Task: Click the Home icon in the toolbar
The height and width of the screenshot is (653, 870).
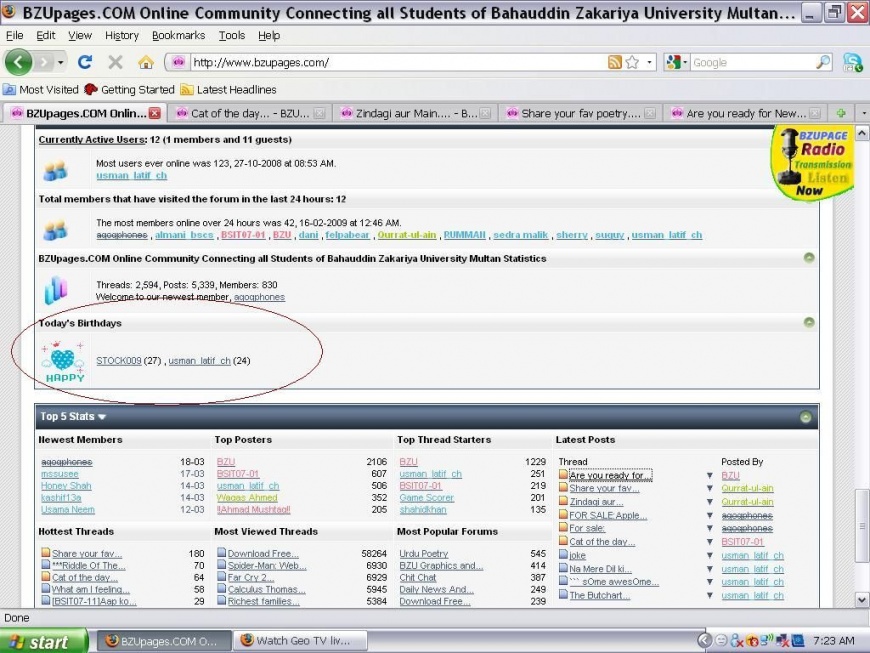Action: 145,62
